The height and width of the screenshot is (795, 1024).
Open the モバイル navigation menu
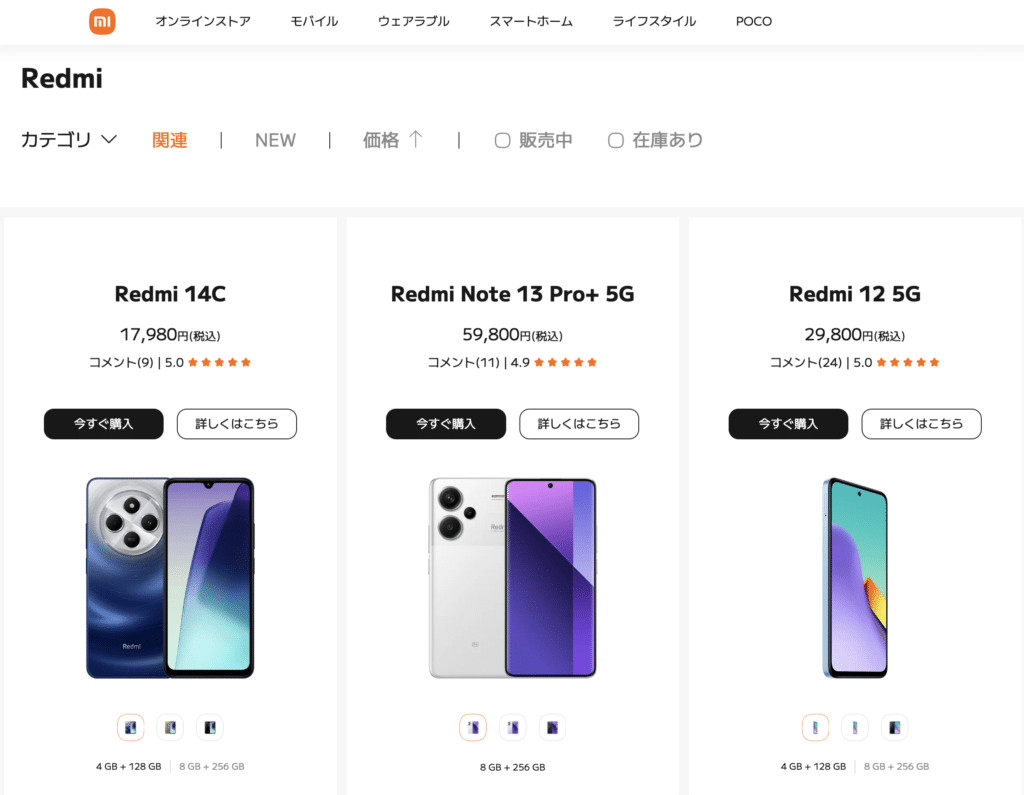pyautogui.click(x=314, y=22)
